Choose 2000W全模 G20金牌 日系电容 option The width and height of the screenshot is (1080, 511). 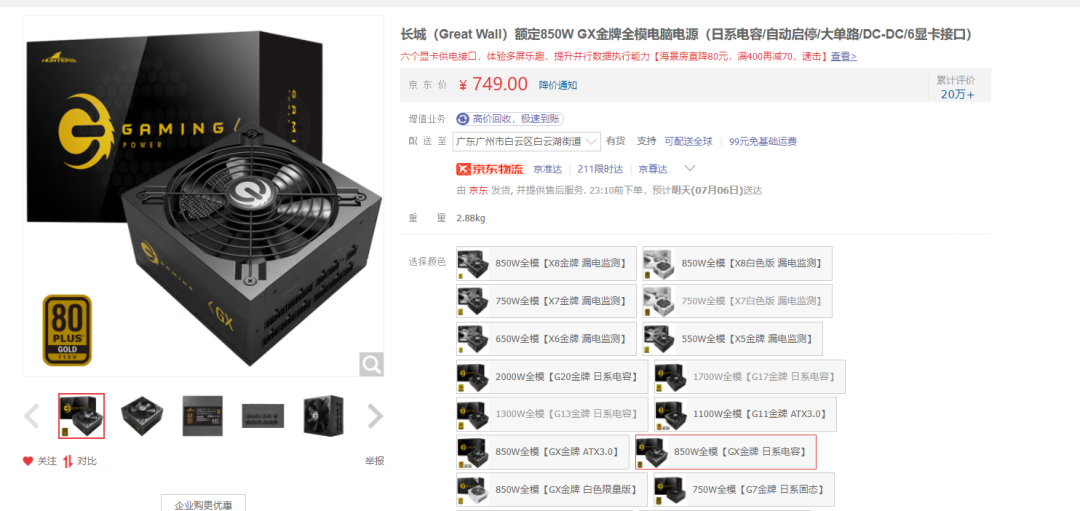(x=552, y=377)
